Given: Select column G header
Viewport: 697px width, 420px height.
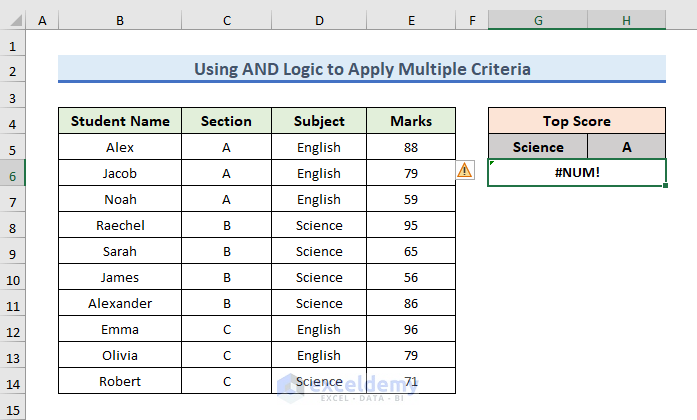Looking at the screenshot, I should (x=538, y=20).
